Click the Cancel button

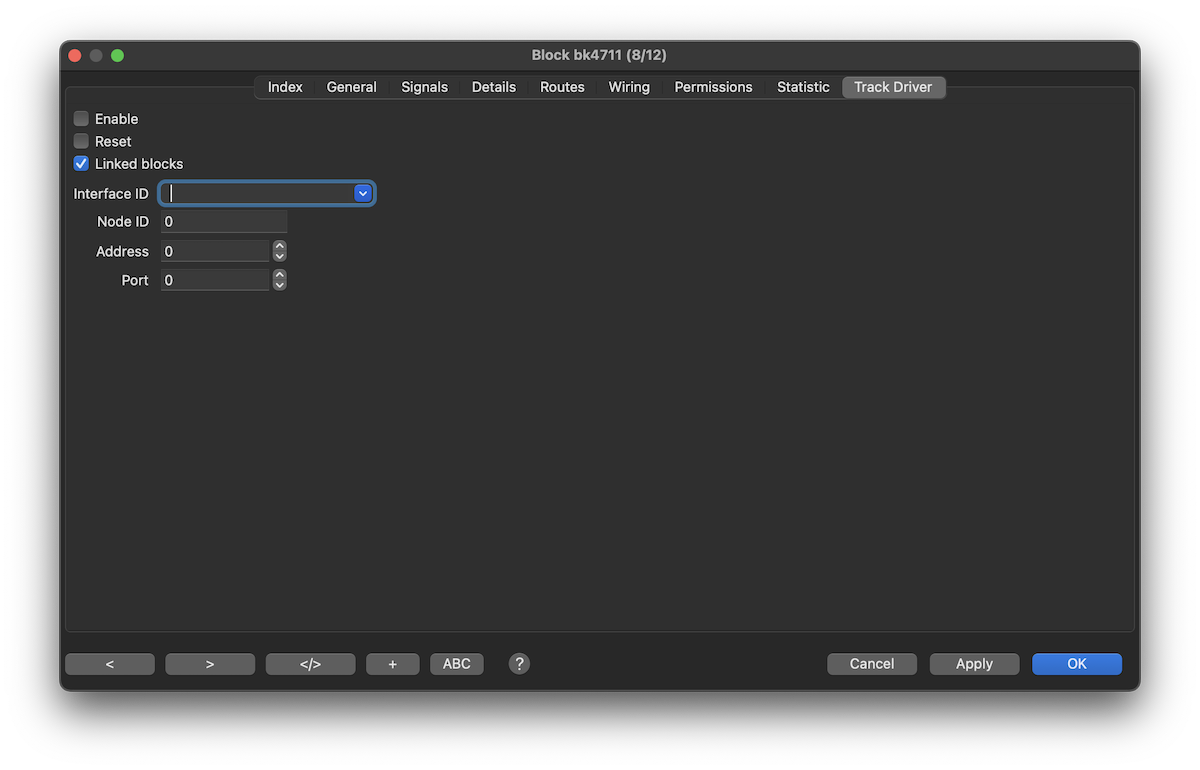pyautogui.click(x=872, y=664)
